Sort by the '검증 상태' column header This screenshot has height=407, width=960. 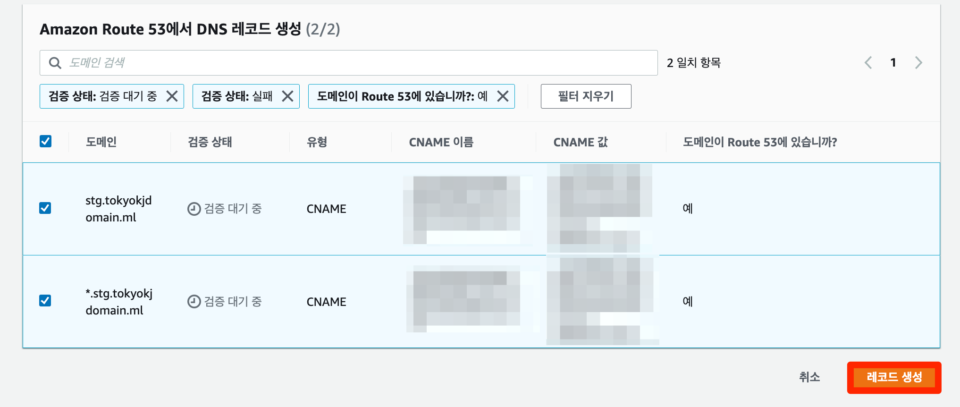211,142
